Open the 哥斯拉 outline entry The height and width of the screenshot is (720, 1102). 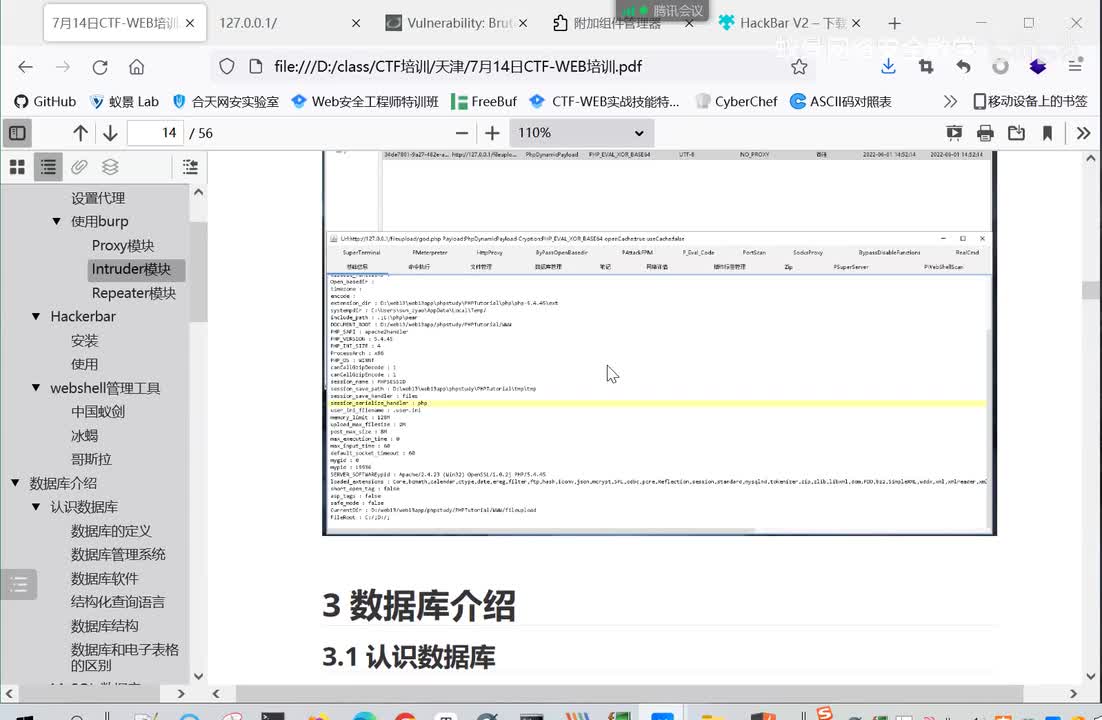coord(91,460)
